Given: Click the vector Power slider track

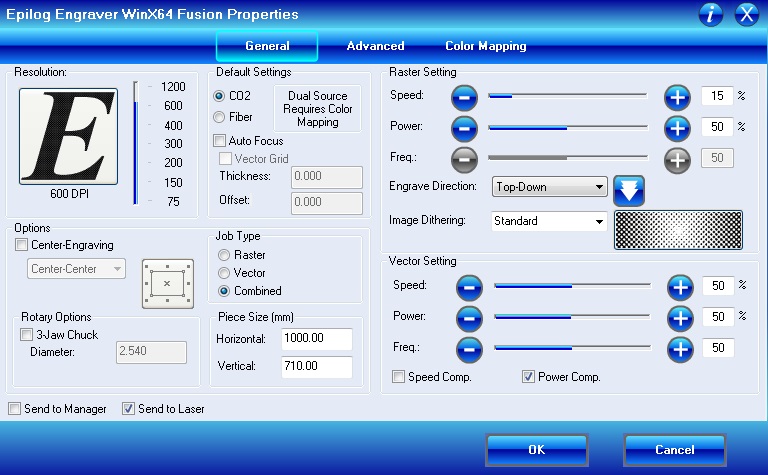Looking at the screenshot, I should (x=573, y=317).
